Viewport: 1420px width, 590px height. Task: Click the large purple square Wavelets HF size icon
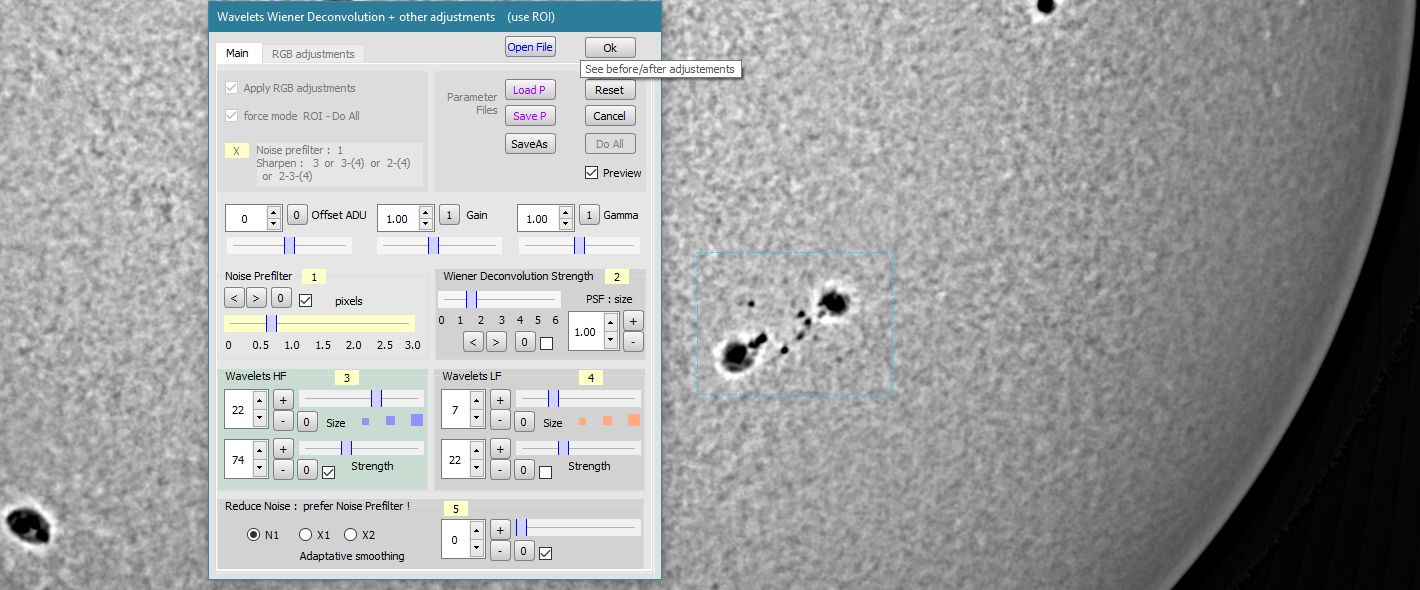[417, 420]
